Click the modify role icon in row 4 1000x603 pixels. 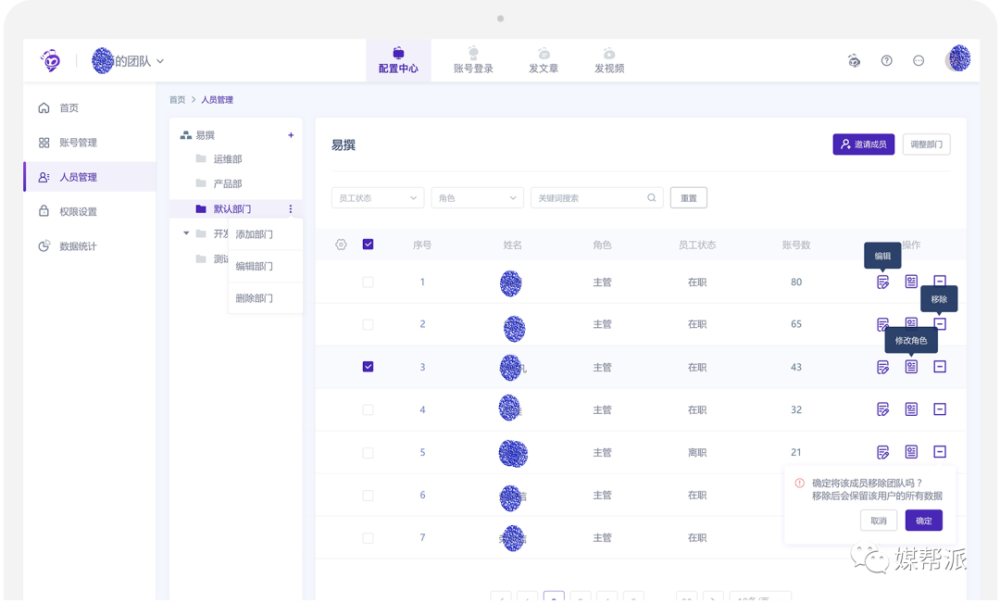911,409
